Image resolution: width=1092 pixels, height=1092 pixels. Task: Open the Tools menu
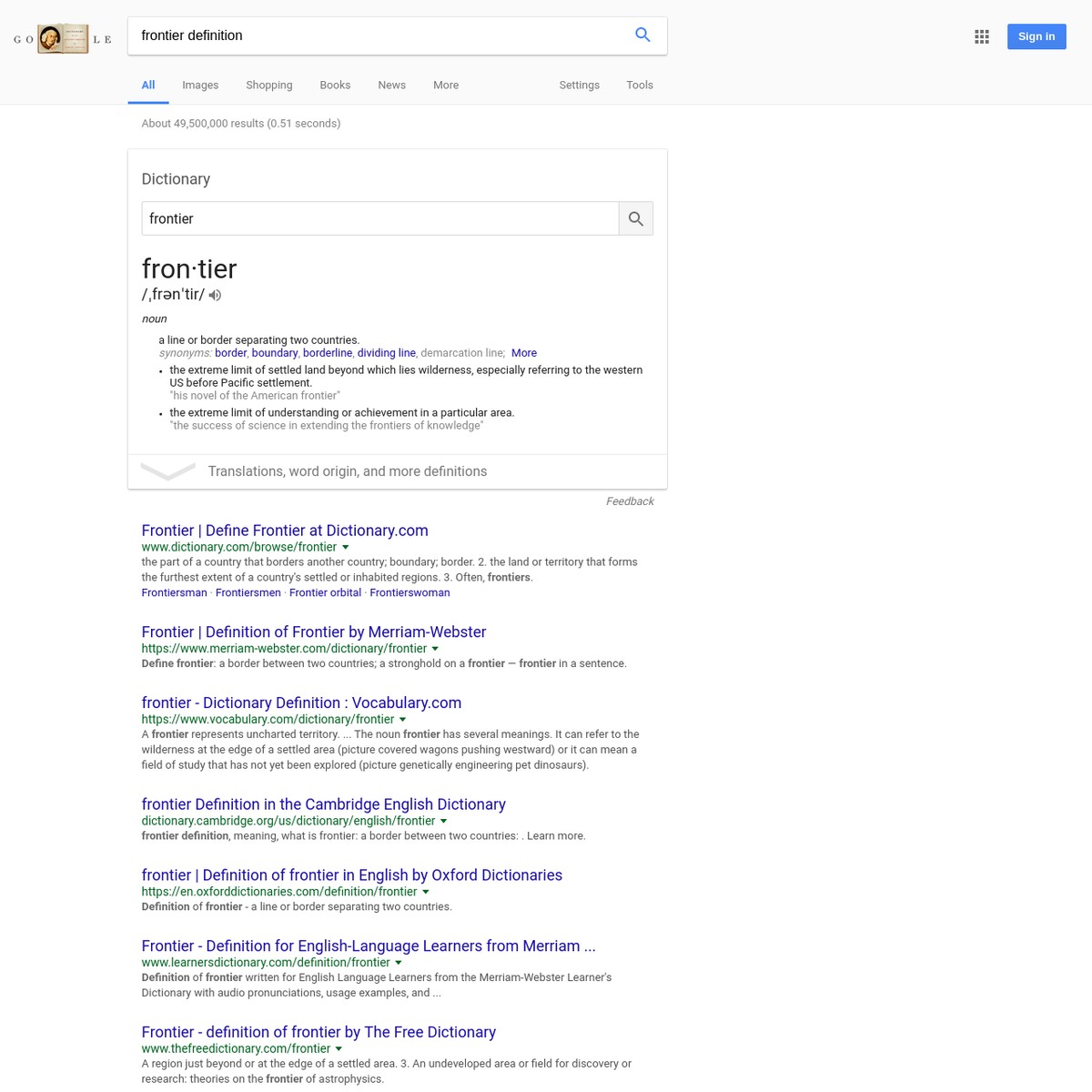(640, 85)
